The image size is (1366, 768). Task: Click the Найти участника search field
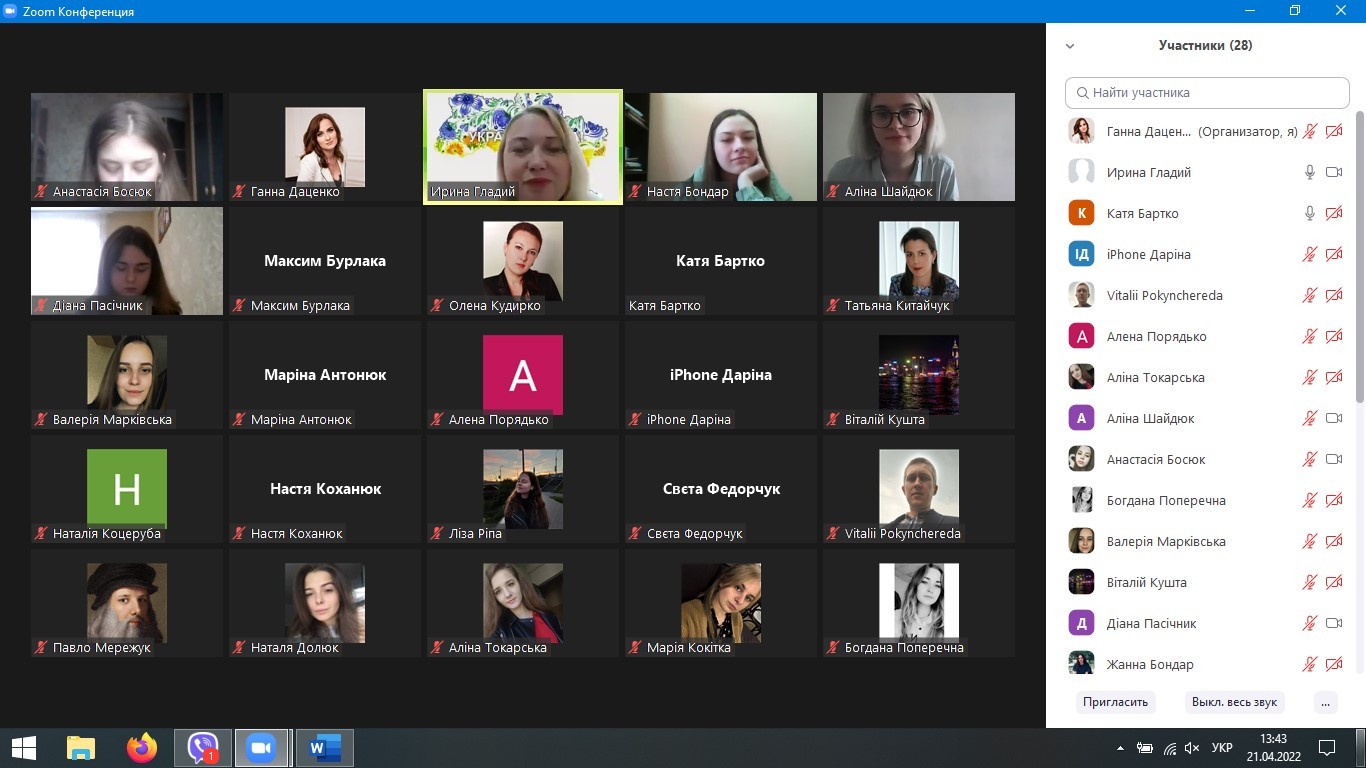pyautogui.click(x=1207, y=93)
